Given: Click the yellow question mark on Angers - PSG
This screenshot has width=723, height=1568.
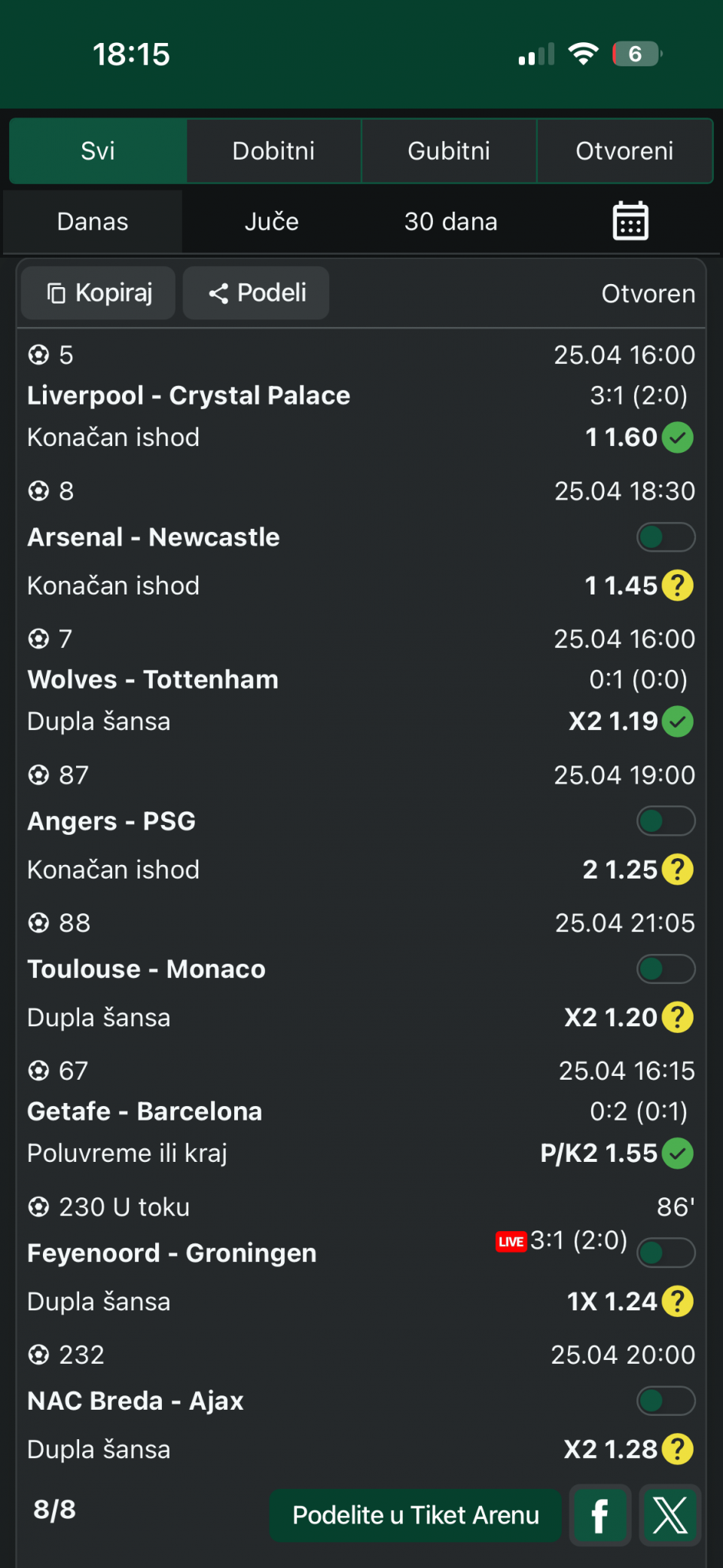Looking at the screenshot, I should [678, 870].
